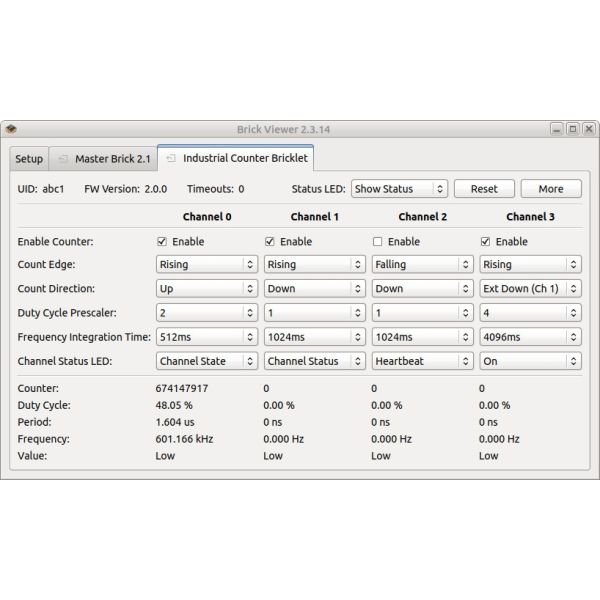Open the Heartbeat status LED dropdown

(422, 361)
